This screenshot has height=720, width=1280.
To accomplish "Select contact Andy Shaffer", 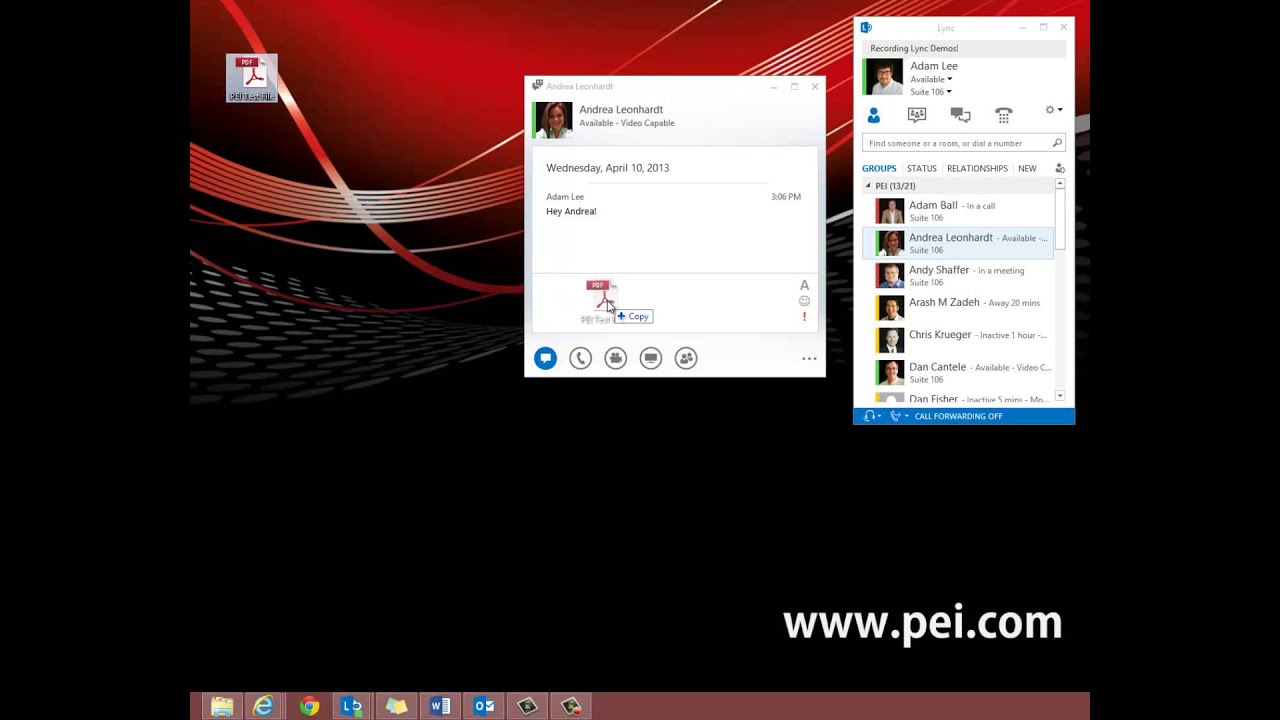I will pyautogui.click(x=958, y=275).
